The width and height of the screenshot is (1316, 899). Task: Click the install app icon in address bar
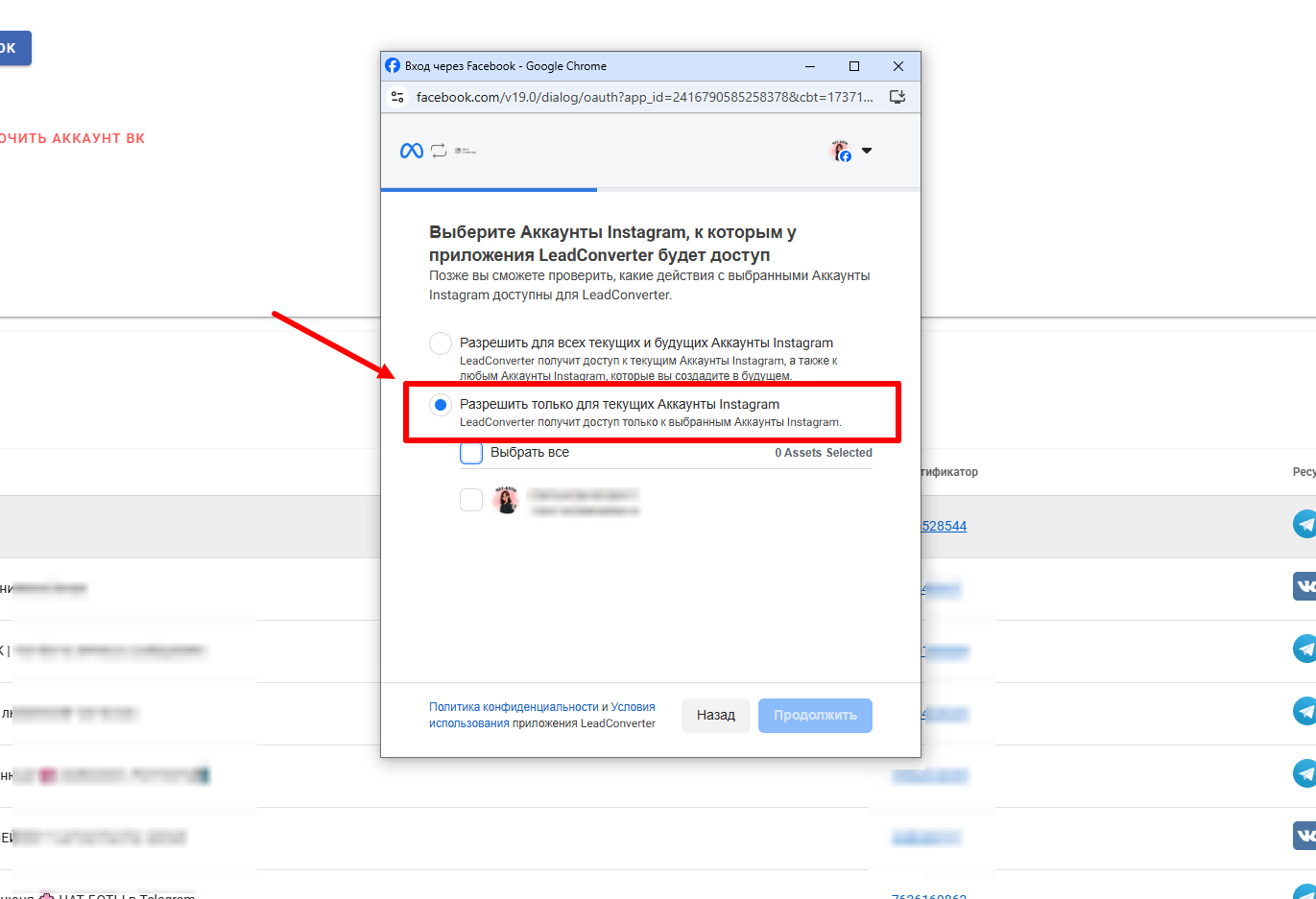(x=897, y=97)
